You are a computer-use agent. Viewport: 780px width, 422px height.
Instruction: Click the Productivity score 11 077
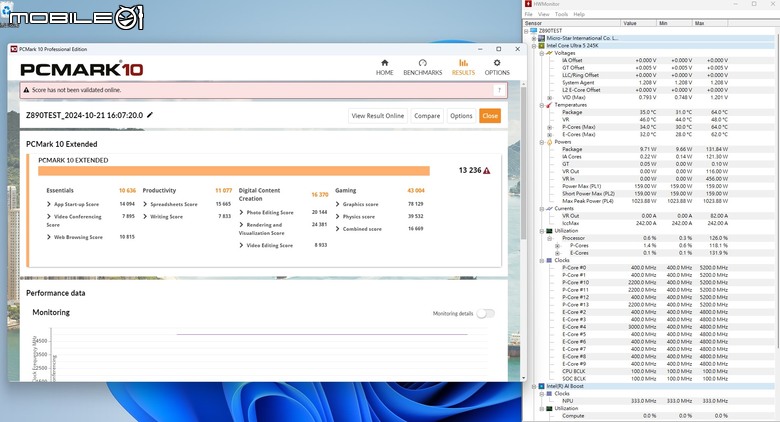(223, 191)
